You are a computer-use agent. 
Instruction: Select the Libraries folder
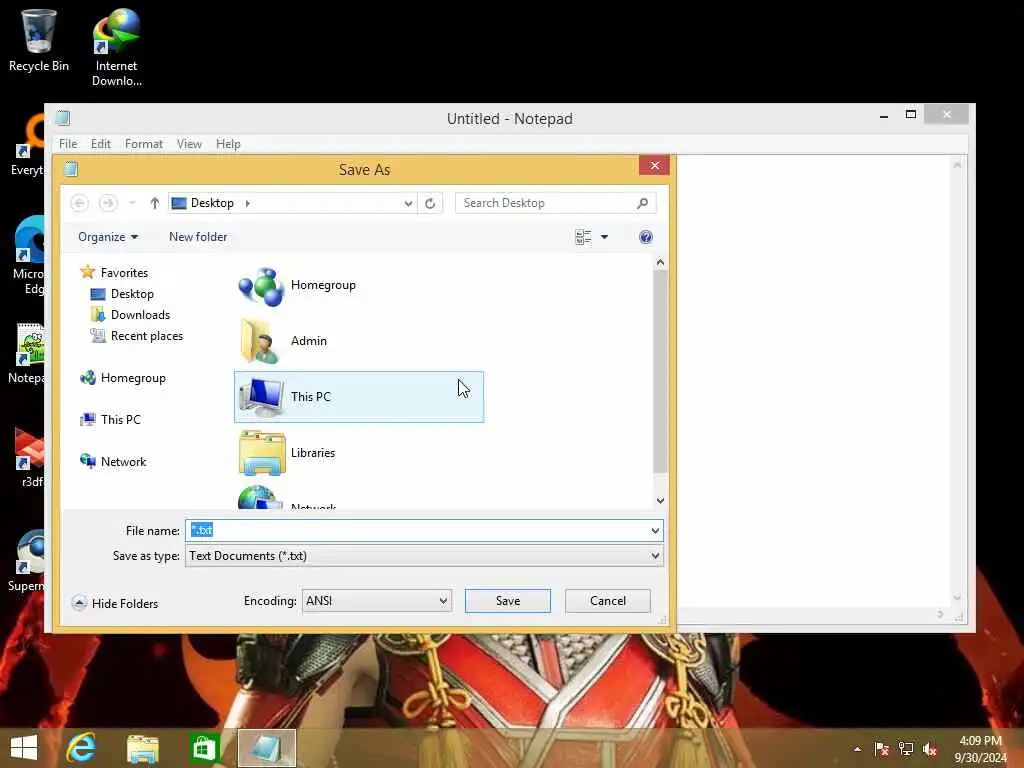359,453
